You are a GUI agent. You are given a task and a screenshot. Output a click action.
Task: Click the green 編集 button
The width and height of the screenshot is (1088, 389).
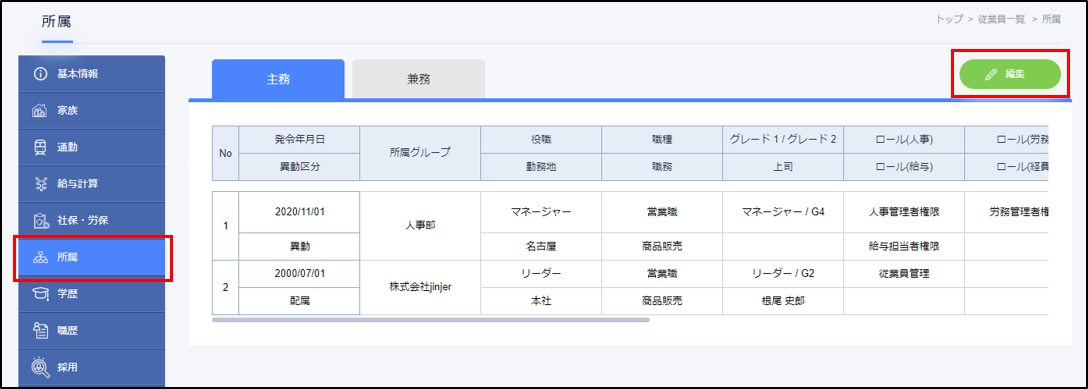pyautogui.click(x=1010, y=74)
